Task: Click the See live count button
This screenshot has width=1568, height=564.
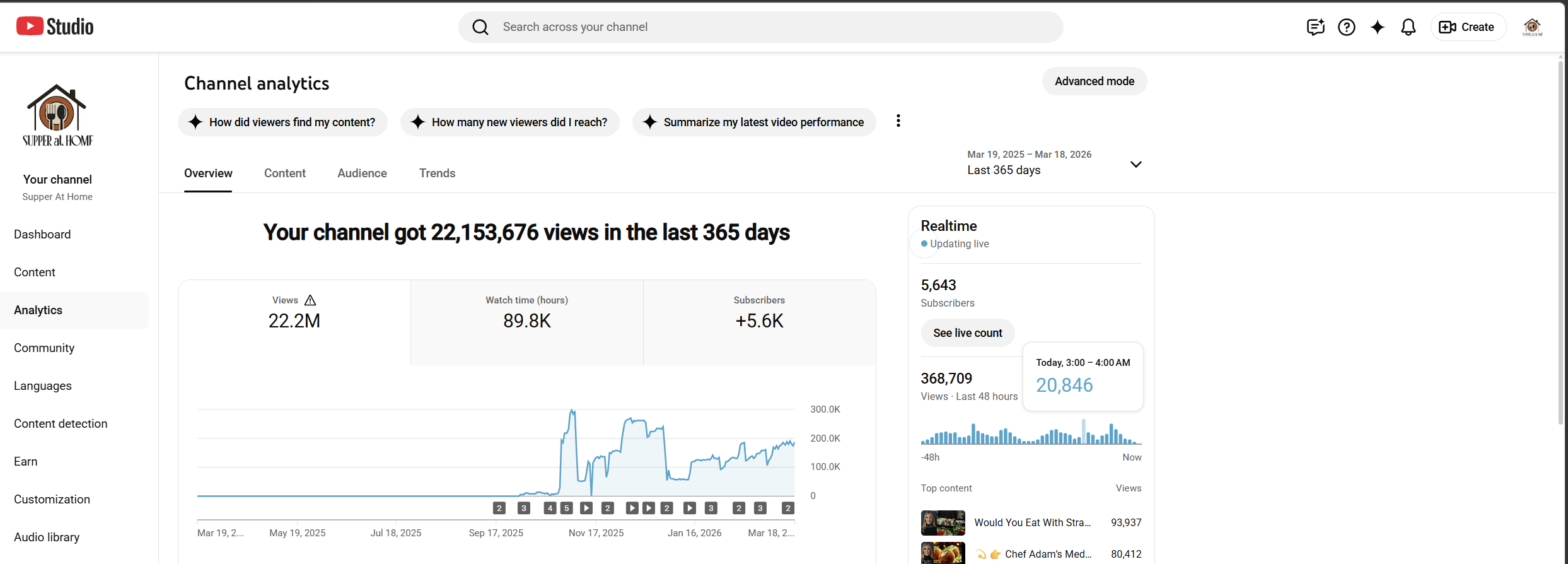Action: (967, 333)
